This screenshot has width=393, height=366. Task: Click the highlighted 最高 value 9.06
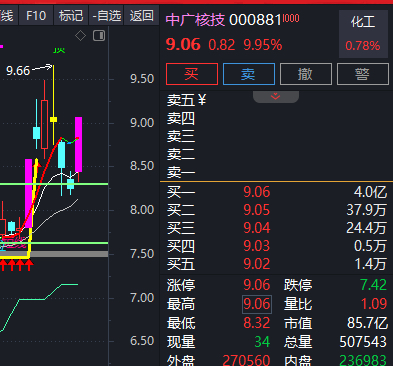pos(257,304)
